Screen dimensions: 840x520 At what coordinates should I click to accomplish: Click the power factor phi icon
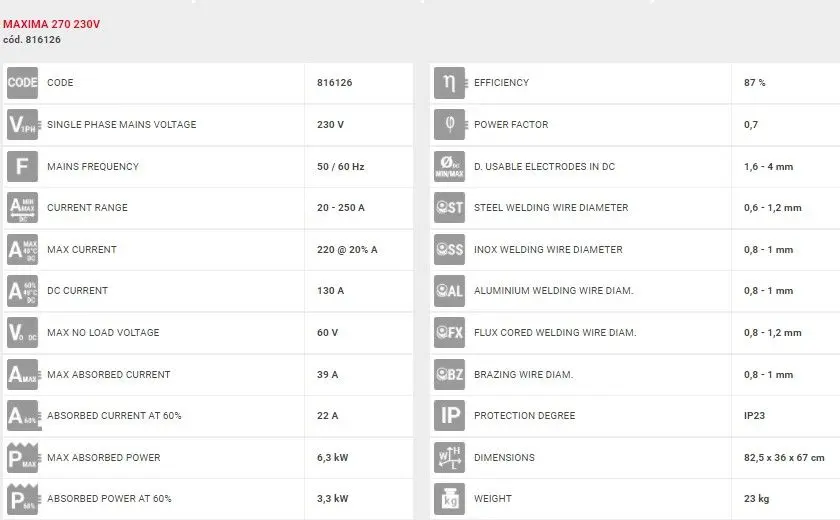449,125
